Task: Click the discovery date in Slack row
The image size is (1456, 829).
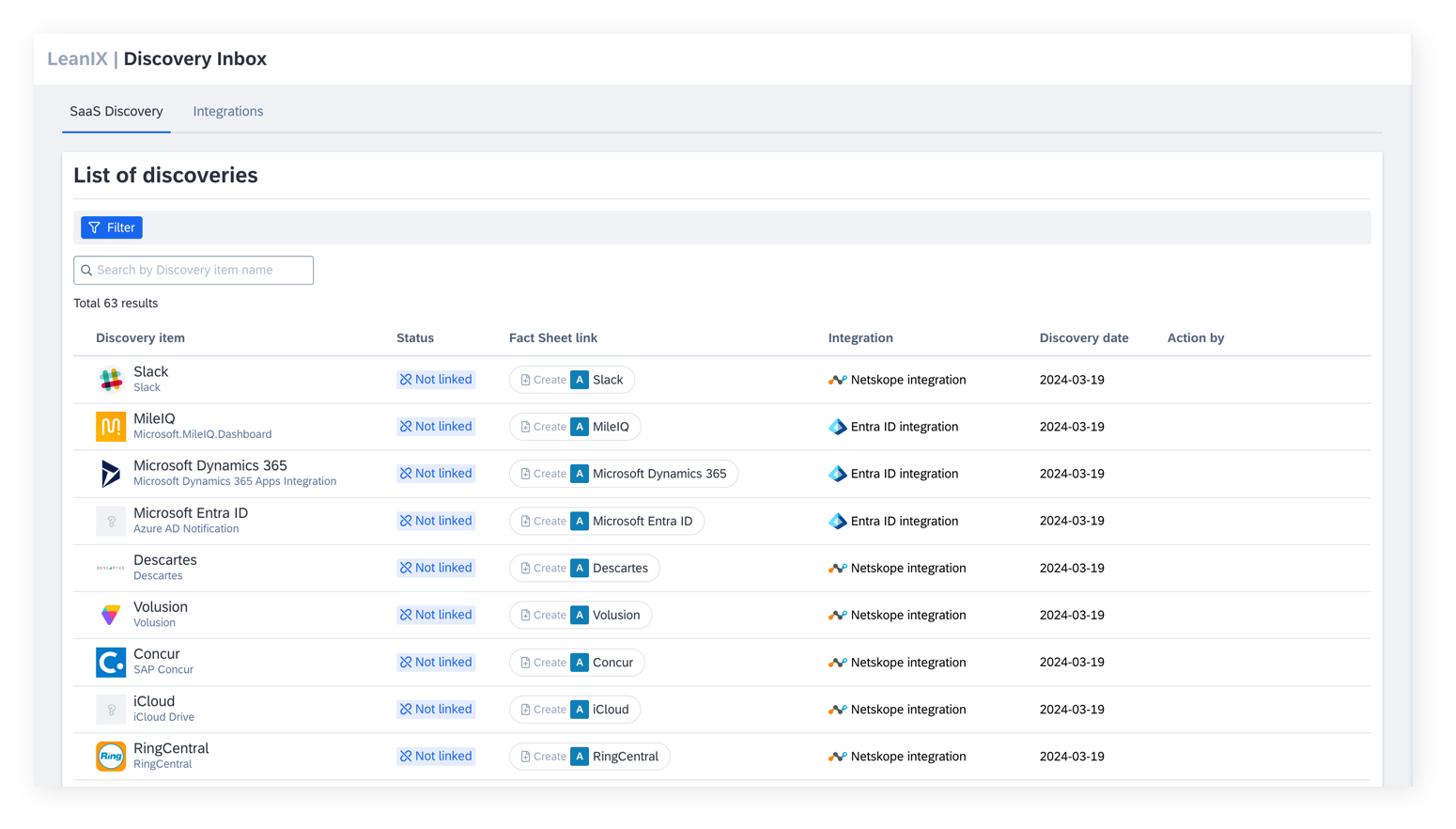Action: coord(1072,380)
